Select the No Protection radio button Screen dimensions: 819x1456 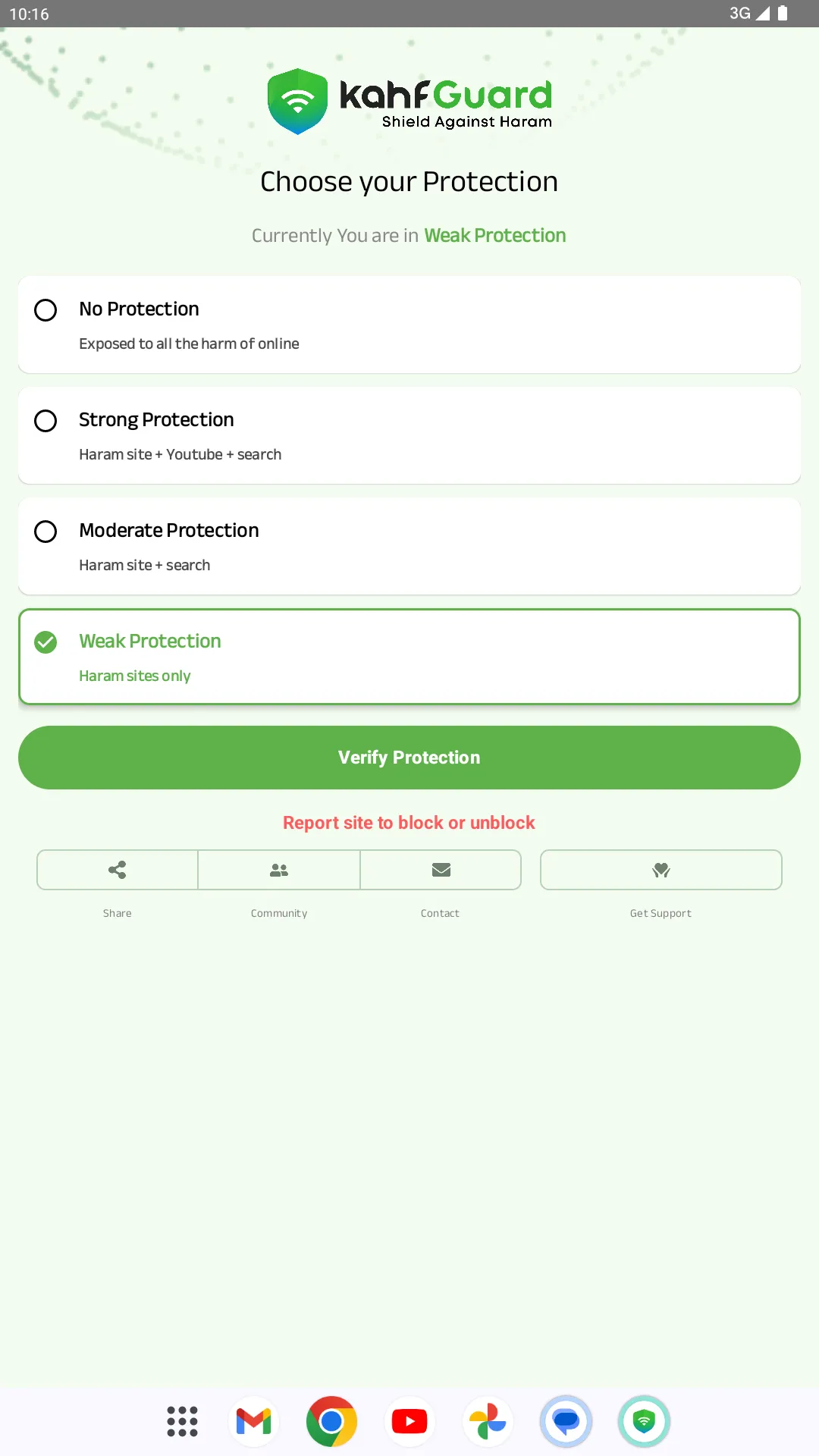(45, 310)
